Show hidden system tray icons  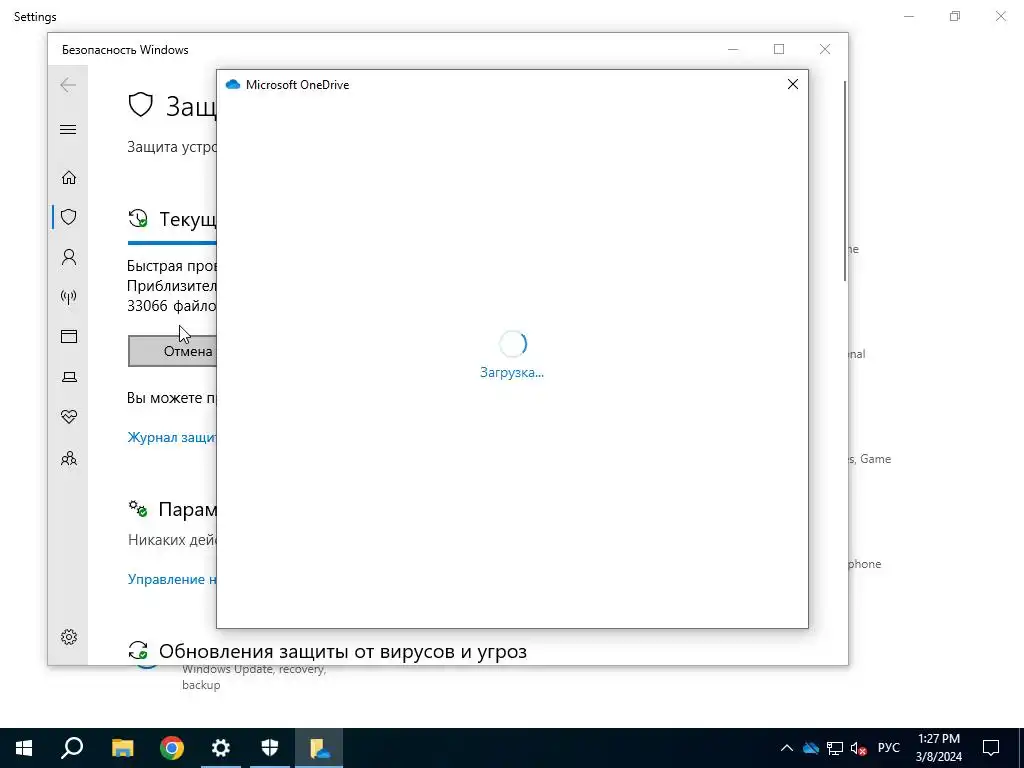click(x=787, y=748)
